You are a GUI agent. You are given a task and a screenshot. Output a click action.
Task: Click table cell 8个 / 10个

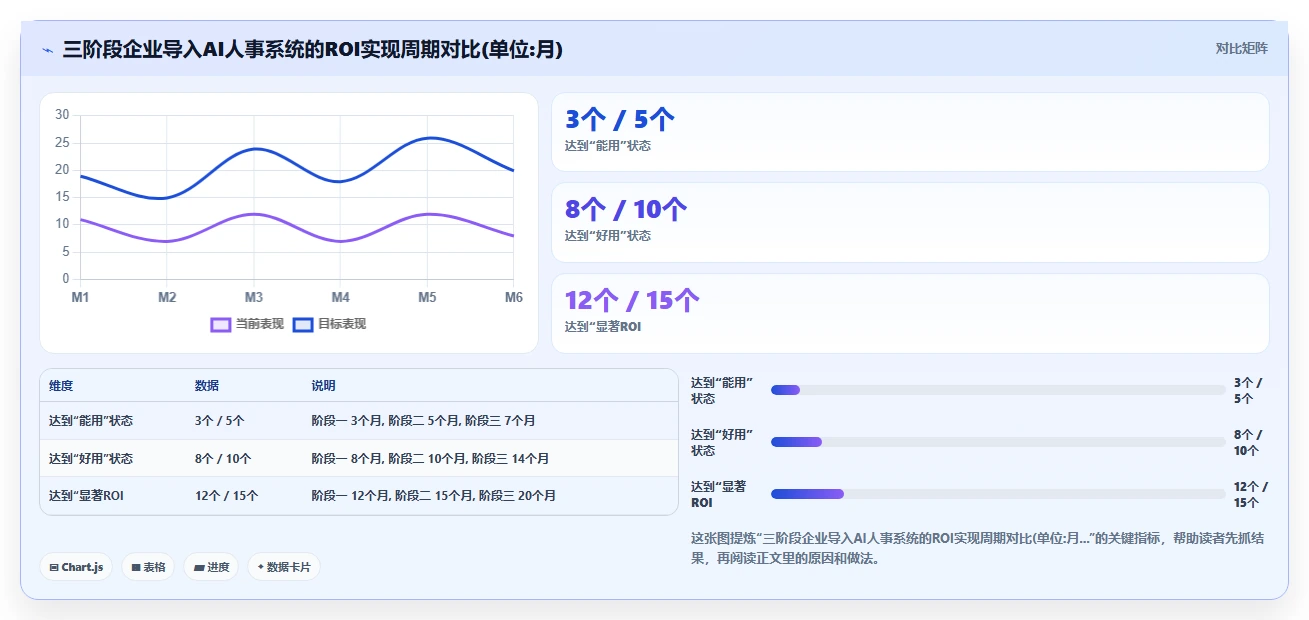click(x=223, y=459)
